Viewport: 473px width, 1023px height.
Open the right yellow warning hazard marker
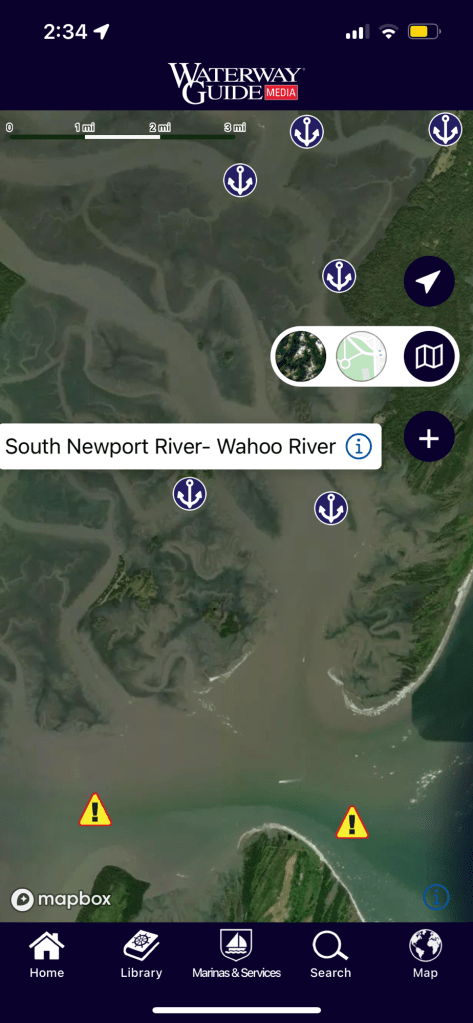coord(352,823)
